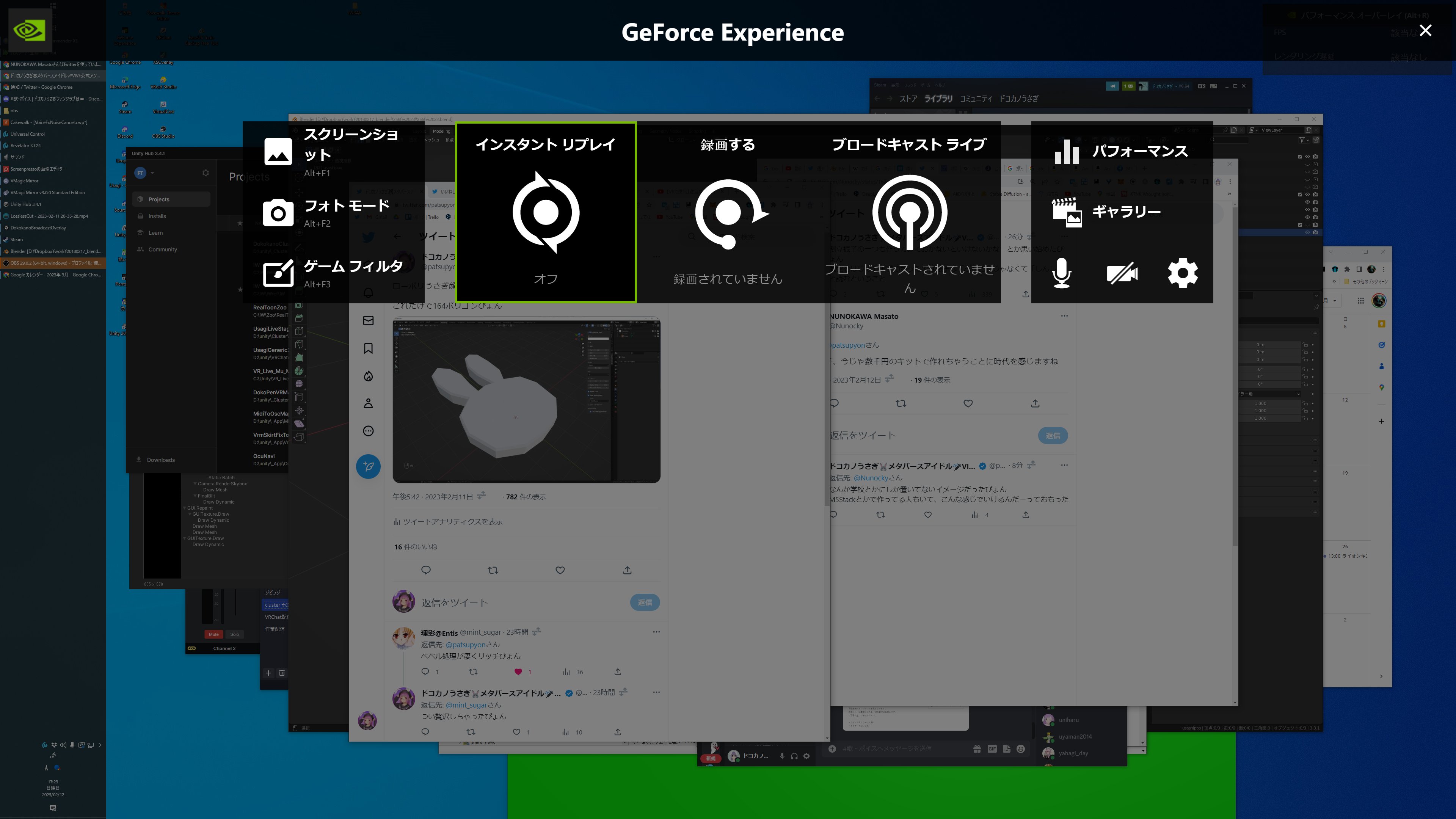
Task: Toggle first checkbox in Blender outliner
Action: click(x=1300, y=157)
